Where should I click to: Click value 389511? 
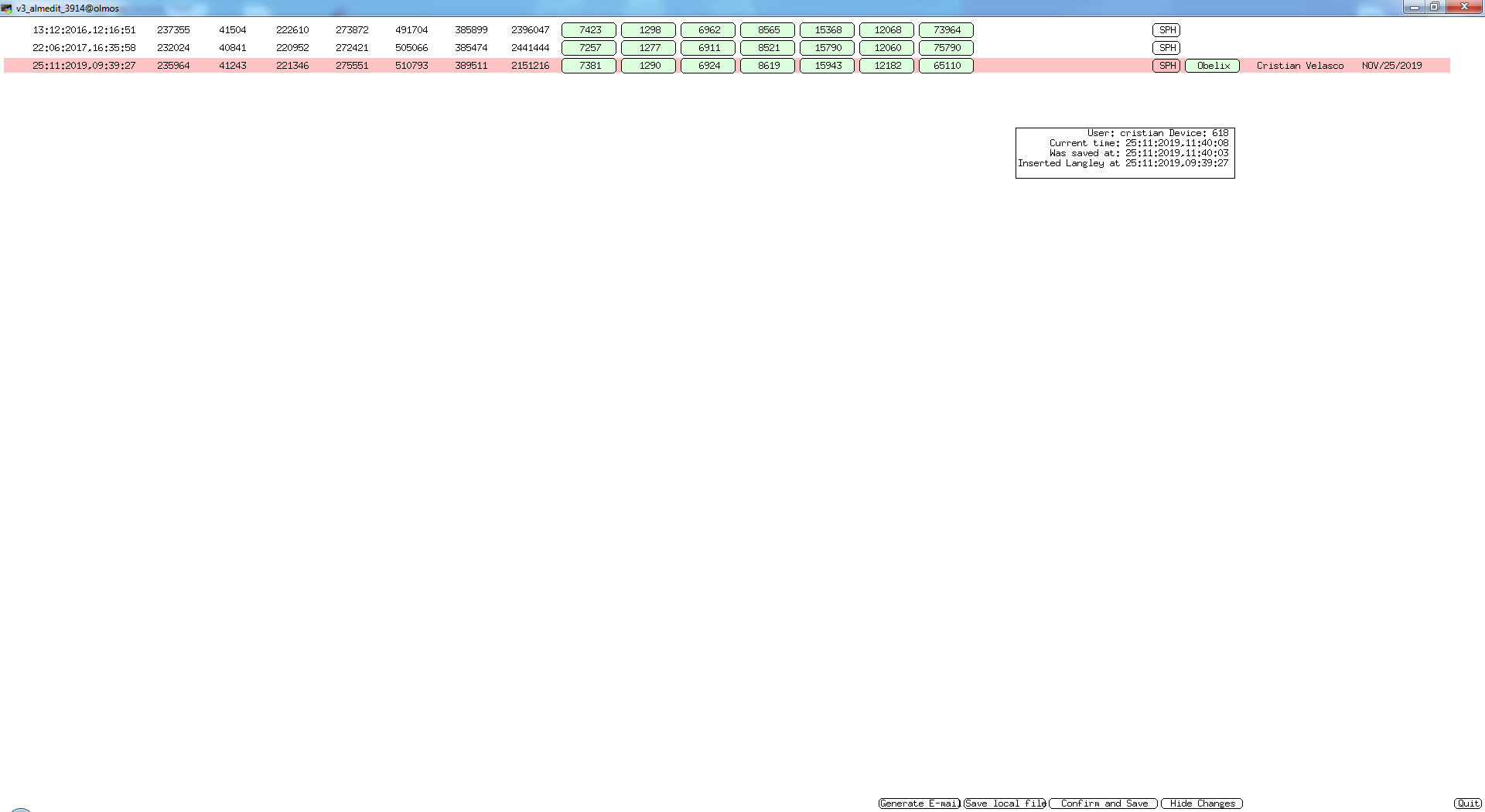tap(471, 66)
